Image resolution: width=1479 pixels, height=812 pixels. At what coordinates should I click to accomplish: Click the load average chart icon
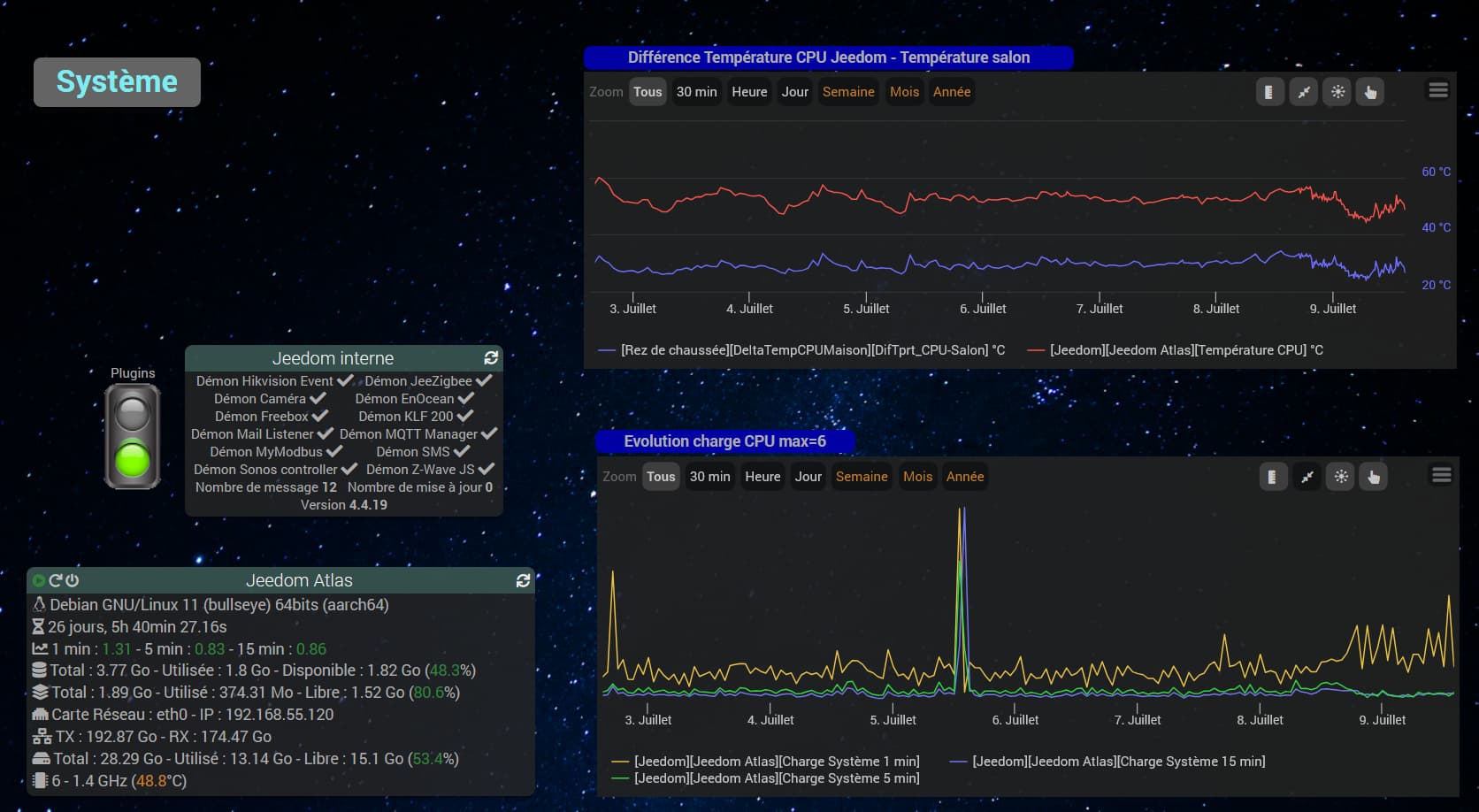coord(40,649)
